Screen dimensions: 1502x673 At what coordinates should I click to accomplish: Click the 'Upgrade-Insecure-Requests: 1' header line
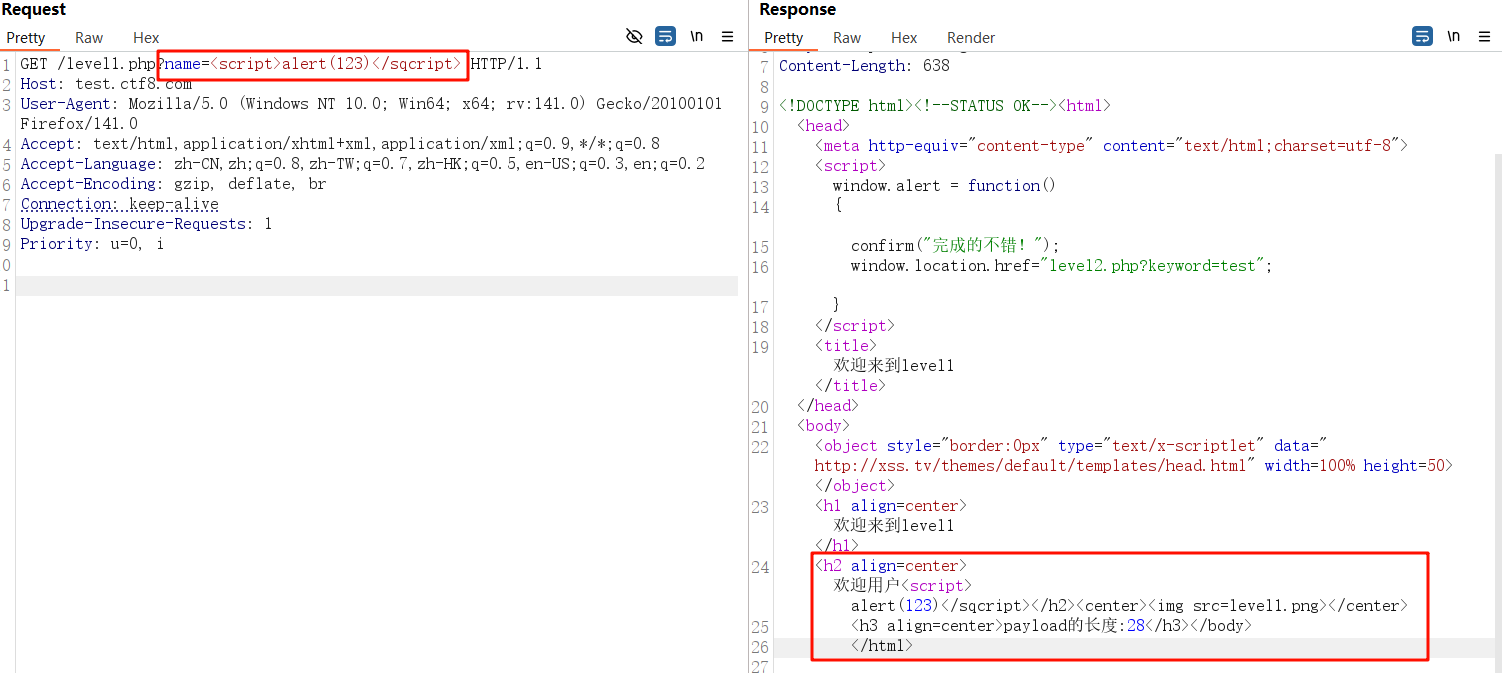pos(146,224)
